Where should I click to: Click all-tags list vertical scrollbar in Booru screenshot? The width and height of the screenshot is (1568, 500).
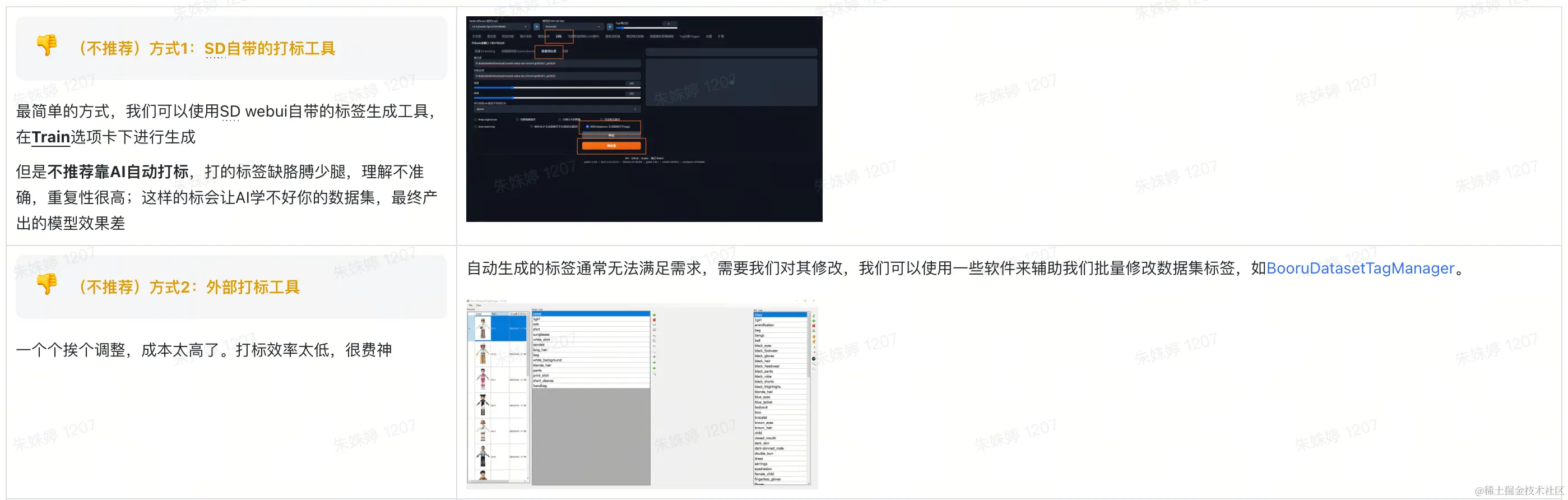[809, 399]
